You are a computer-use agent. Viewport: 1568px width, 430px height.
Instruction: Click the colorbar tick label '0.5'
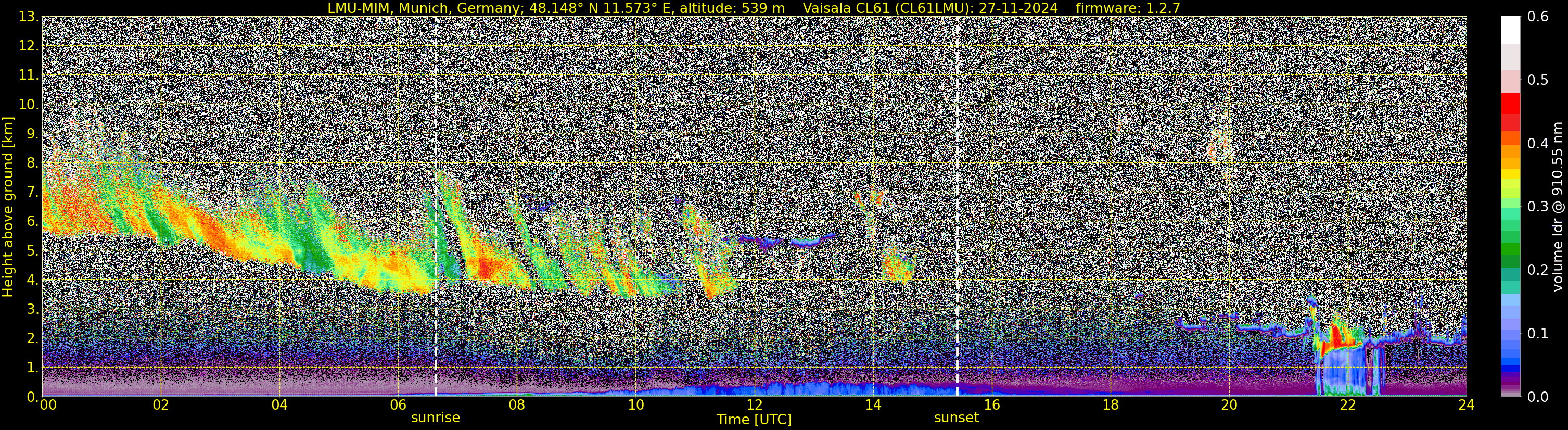click(1538, 80)
